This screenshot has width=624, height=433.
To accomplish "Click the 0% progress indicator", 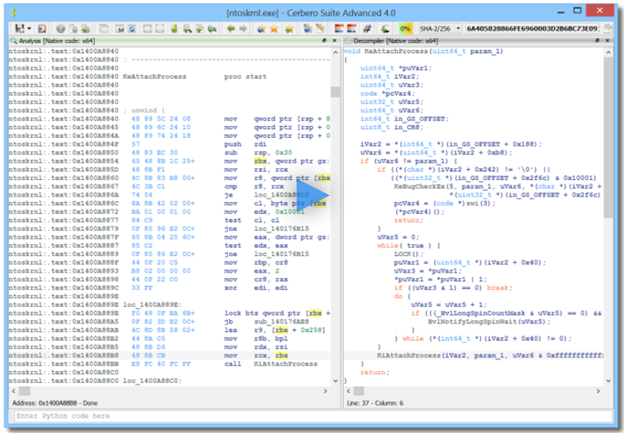I will [405, 29].
